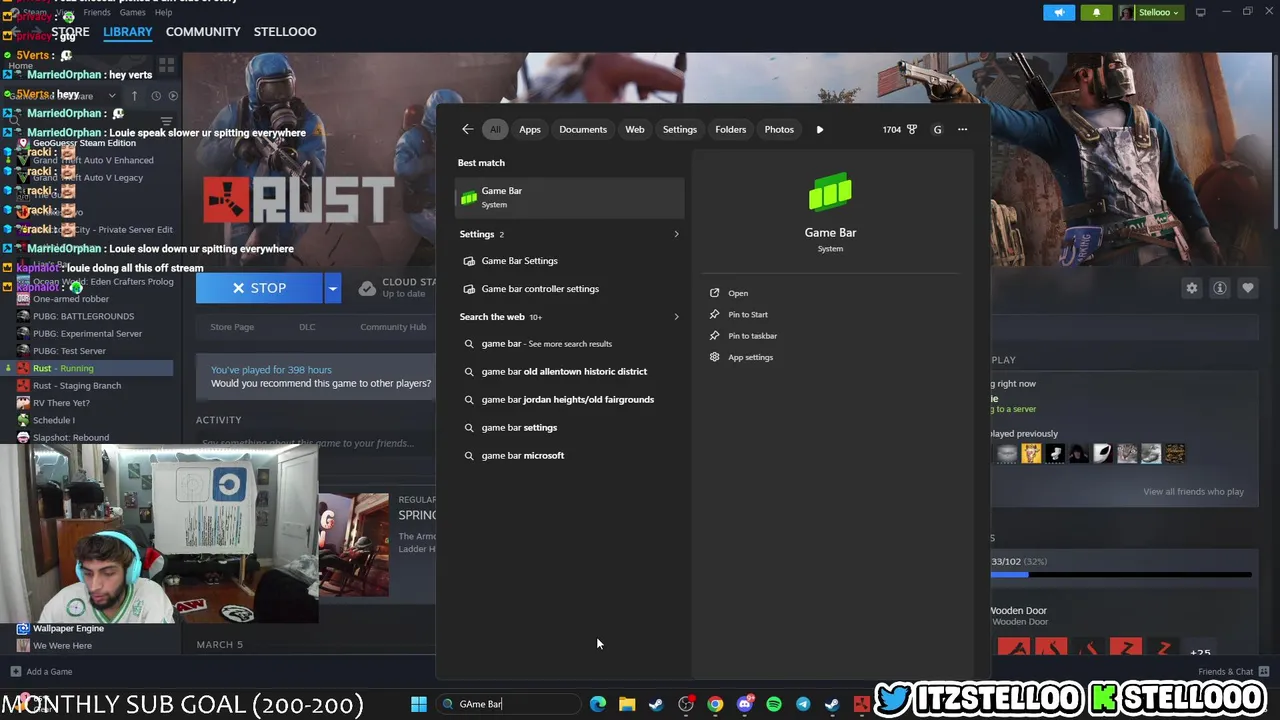The height and width of the screenshot is (720, 1280).
Task: Open library advanced filter icon
Action: [x=166, y=121]
